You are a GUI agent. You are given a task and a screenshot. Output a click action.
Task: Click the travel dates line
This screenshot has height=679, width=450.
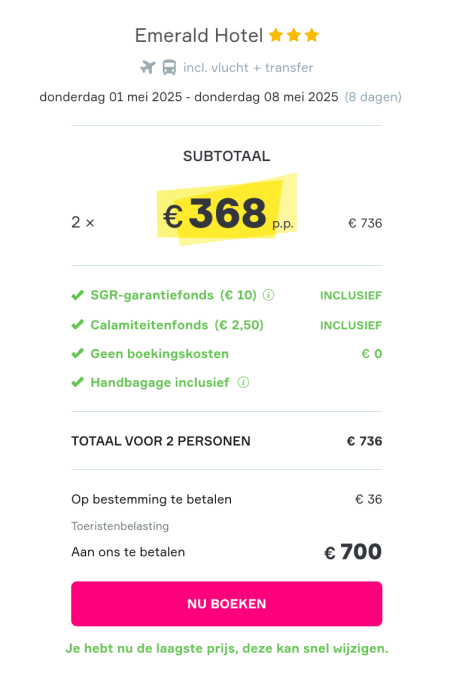[x=220, y=97]
